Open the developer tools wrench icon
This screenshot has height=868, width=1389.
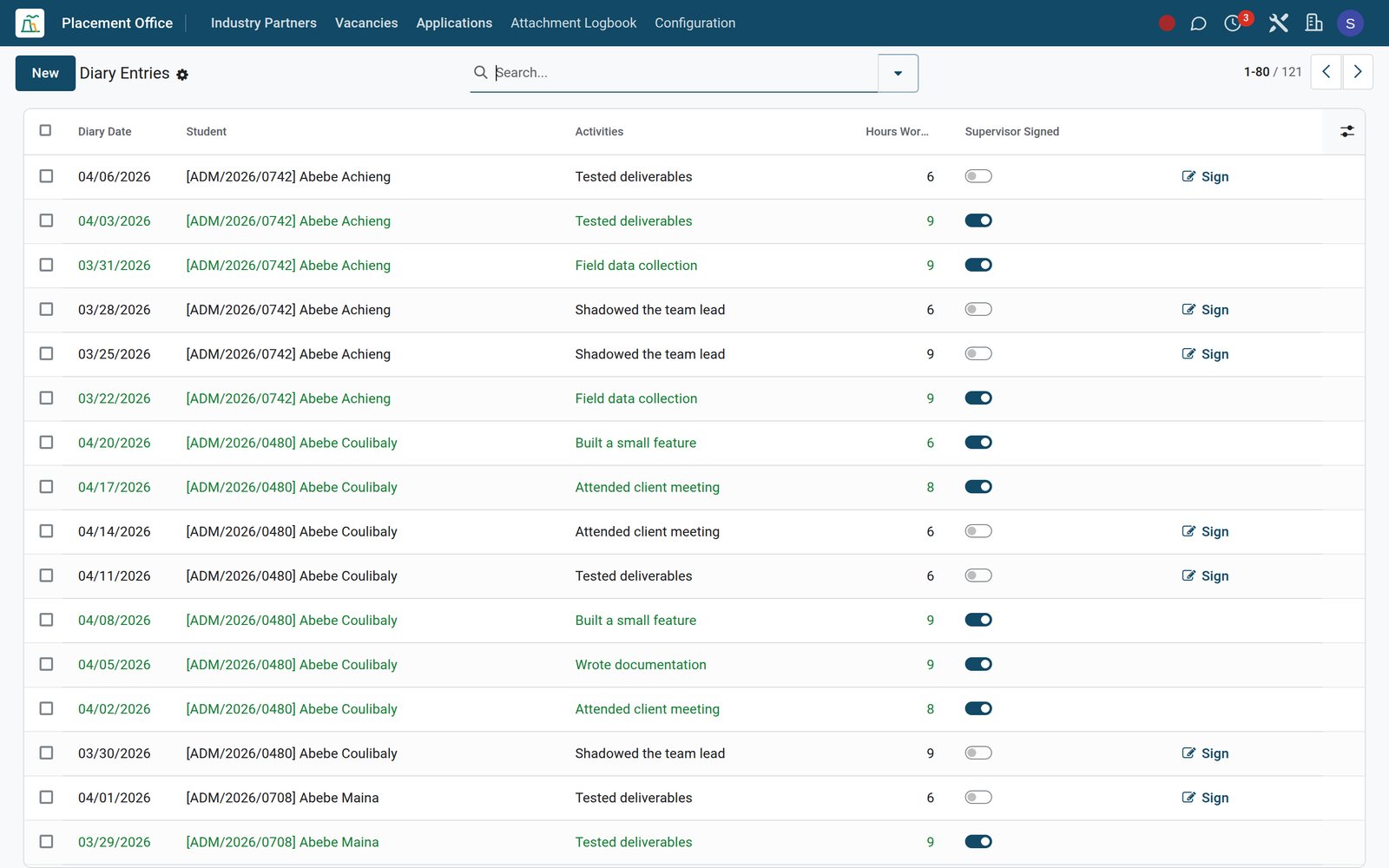(1278, 23)
